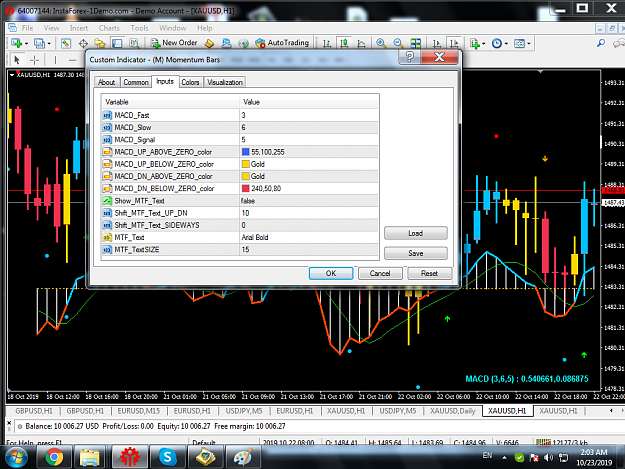625x469 pixels.
Task: Switch to the Colors tab
Action: [190, 82]
